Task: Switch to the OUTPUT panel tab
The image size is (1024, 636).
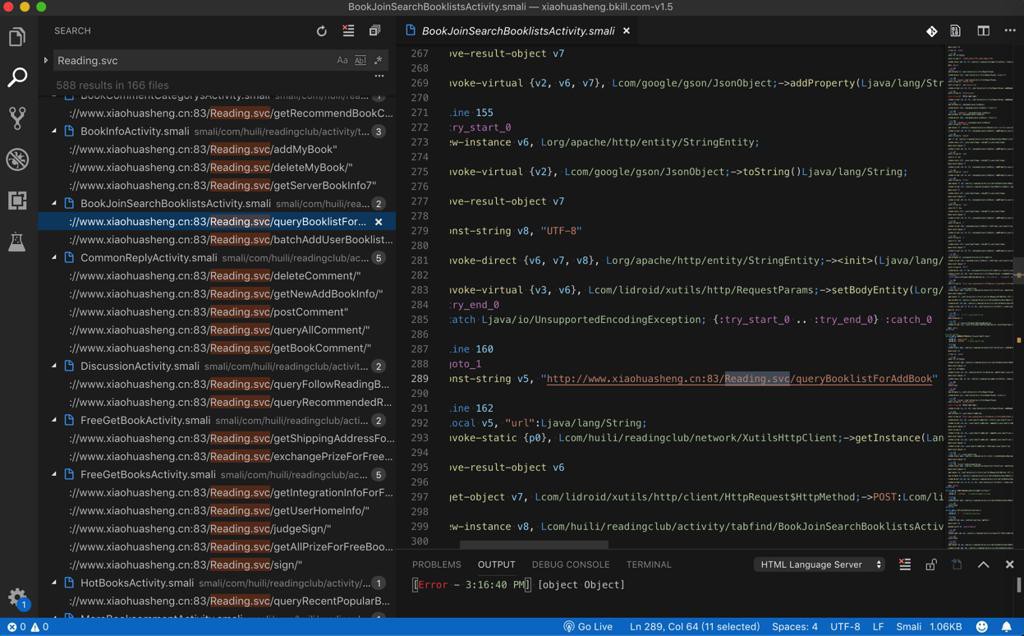Action: pyautogui.click(x=496, y=564)
